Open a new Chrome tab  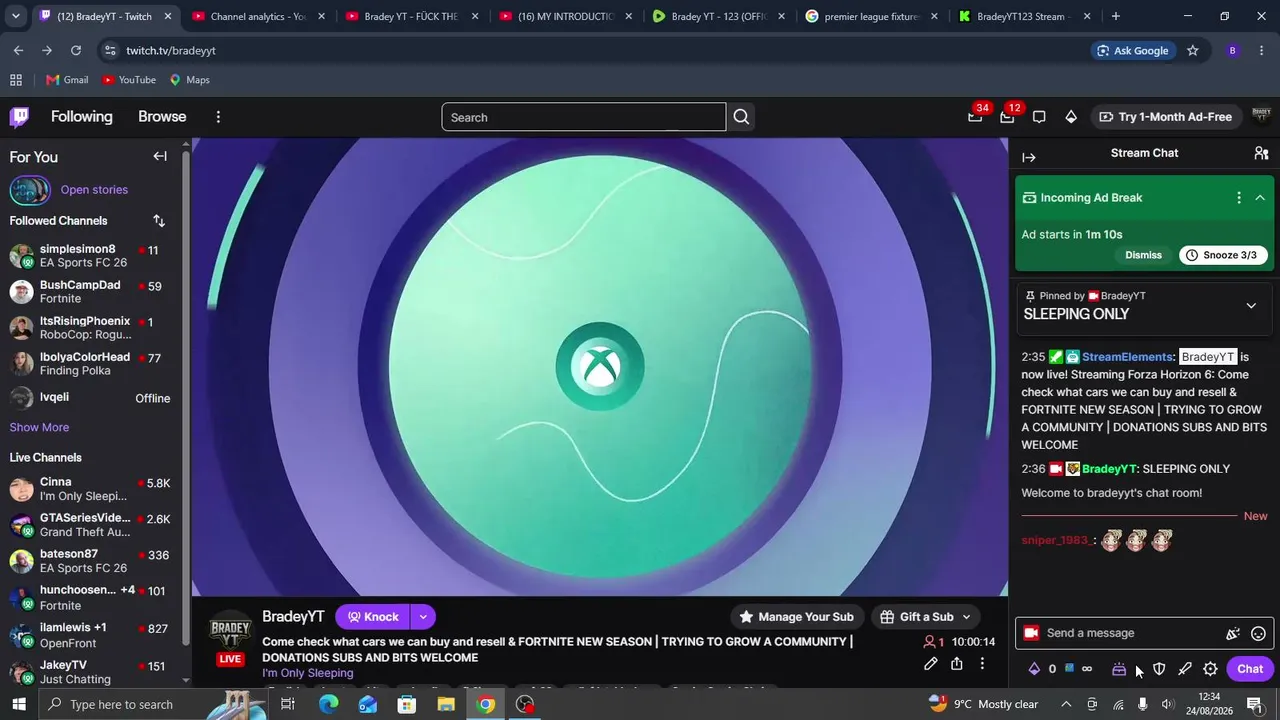(1116, 16)
